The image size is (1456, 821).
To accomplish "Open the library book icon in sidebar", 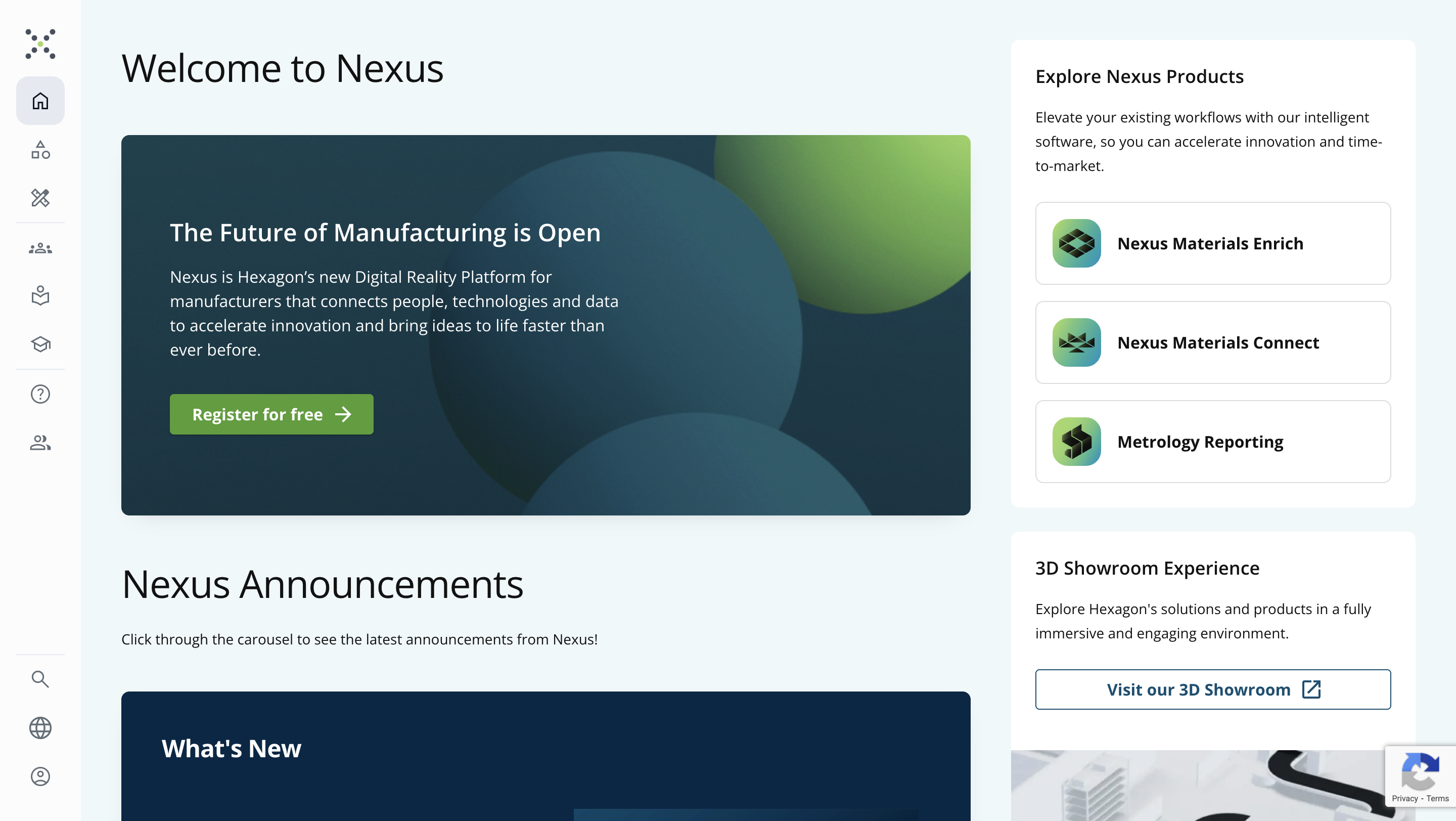I will pos(40,296).
